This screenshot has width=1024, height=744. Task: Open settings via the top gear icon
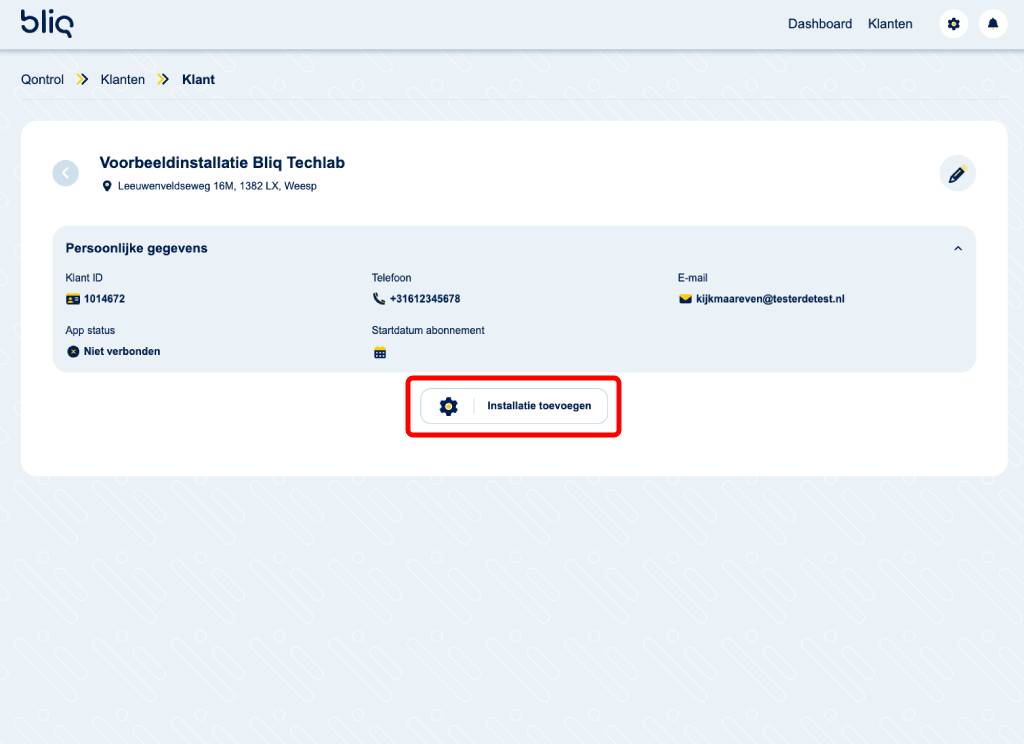pos(953,24)
